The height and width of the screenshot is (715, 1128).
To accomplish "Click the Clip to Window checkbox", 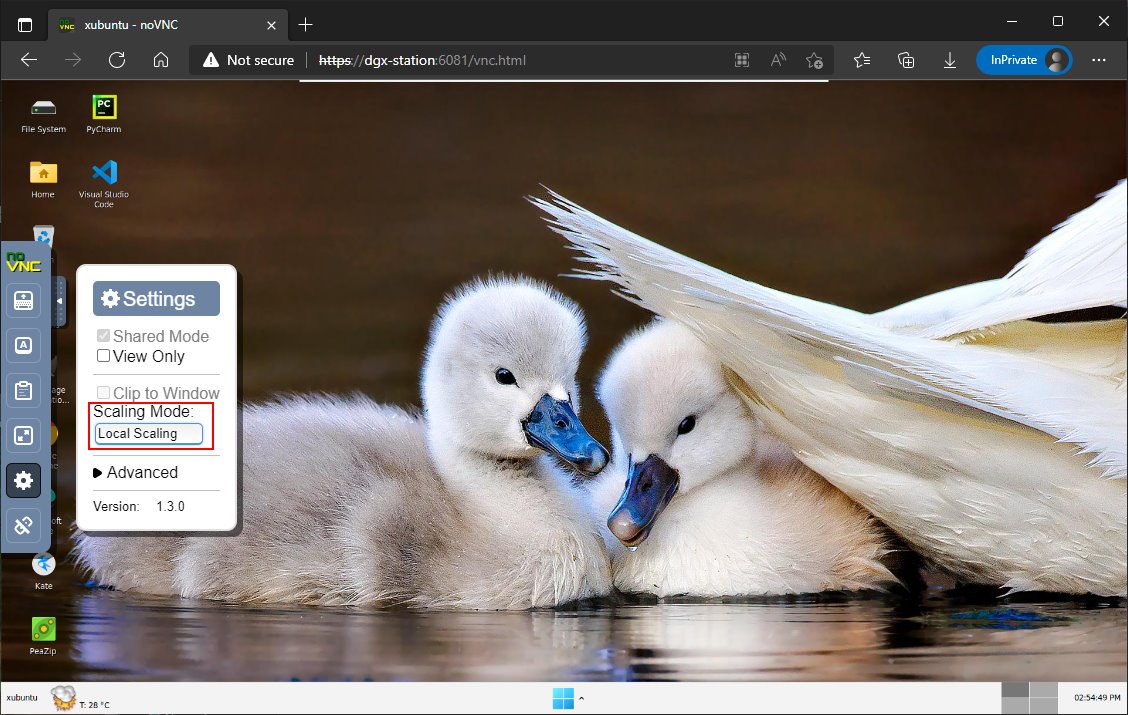I will (x=103, y=393).
